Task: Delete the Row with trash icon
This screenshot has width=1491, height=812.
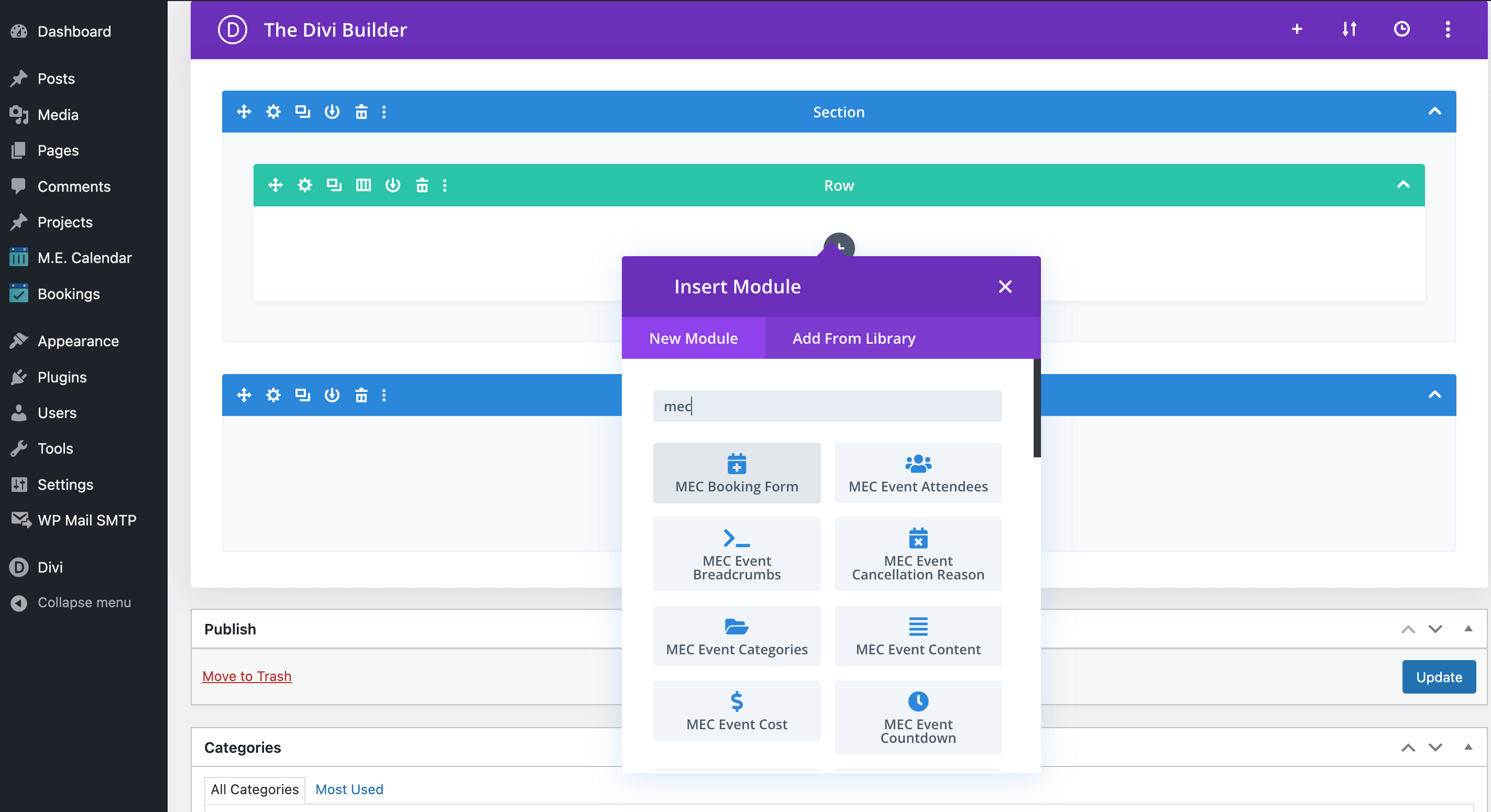Action: point(422,185)
